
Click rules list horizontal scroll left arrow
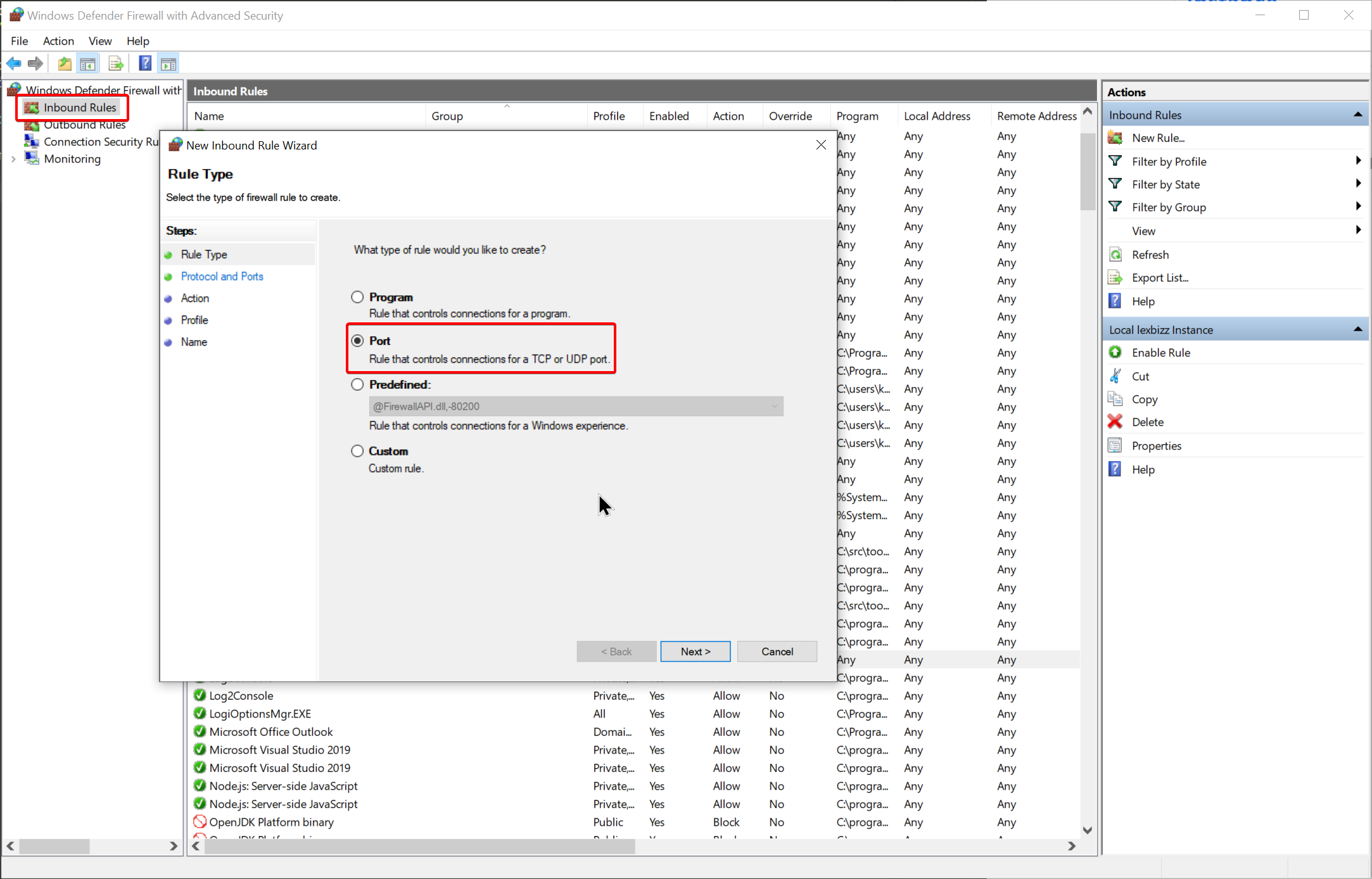[x=196, y=845]
